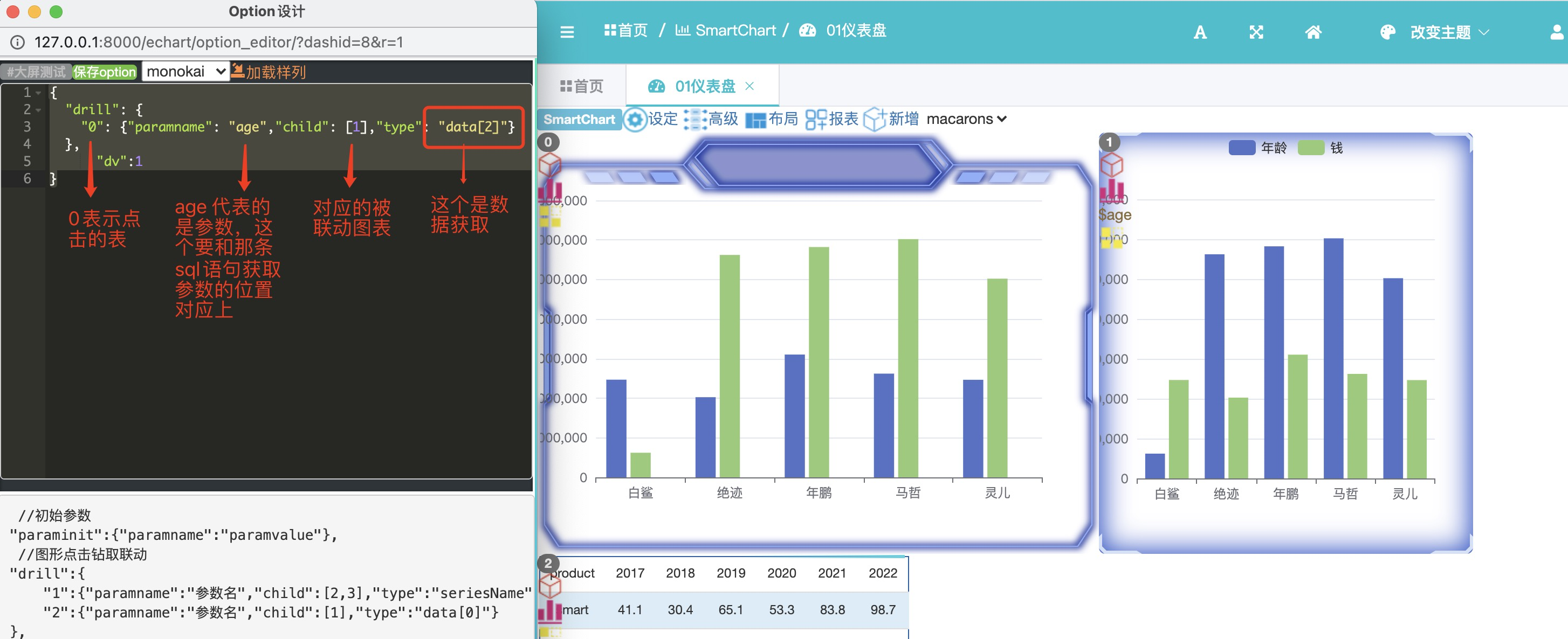This screenshot has width=1568, height=639.
Task: Open the monokai editor theme dropdown
Action: point(185,71)
